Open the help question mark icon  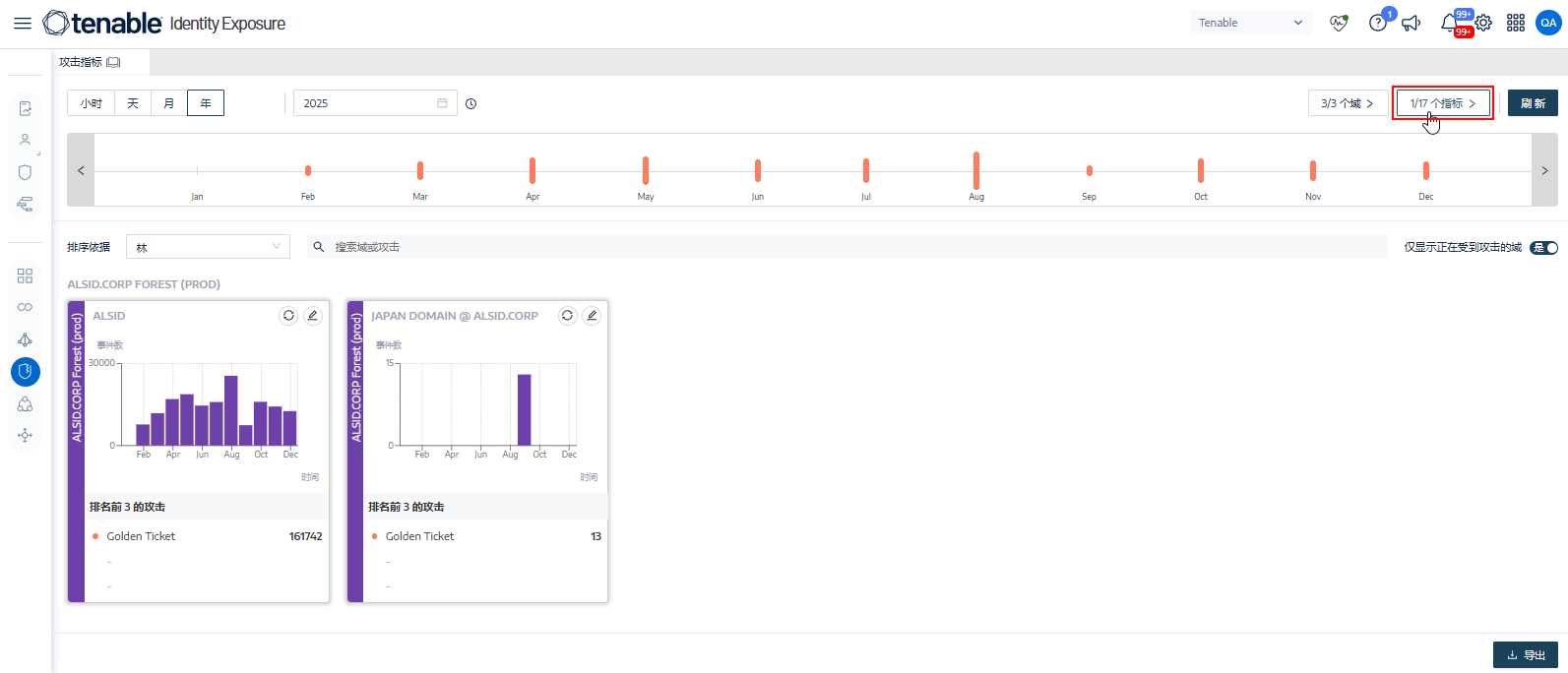tap(1377, 23)
